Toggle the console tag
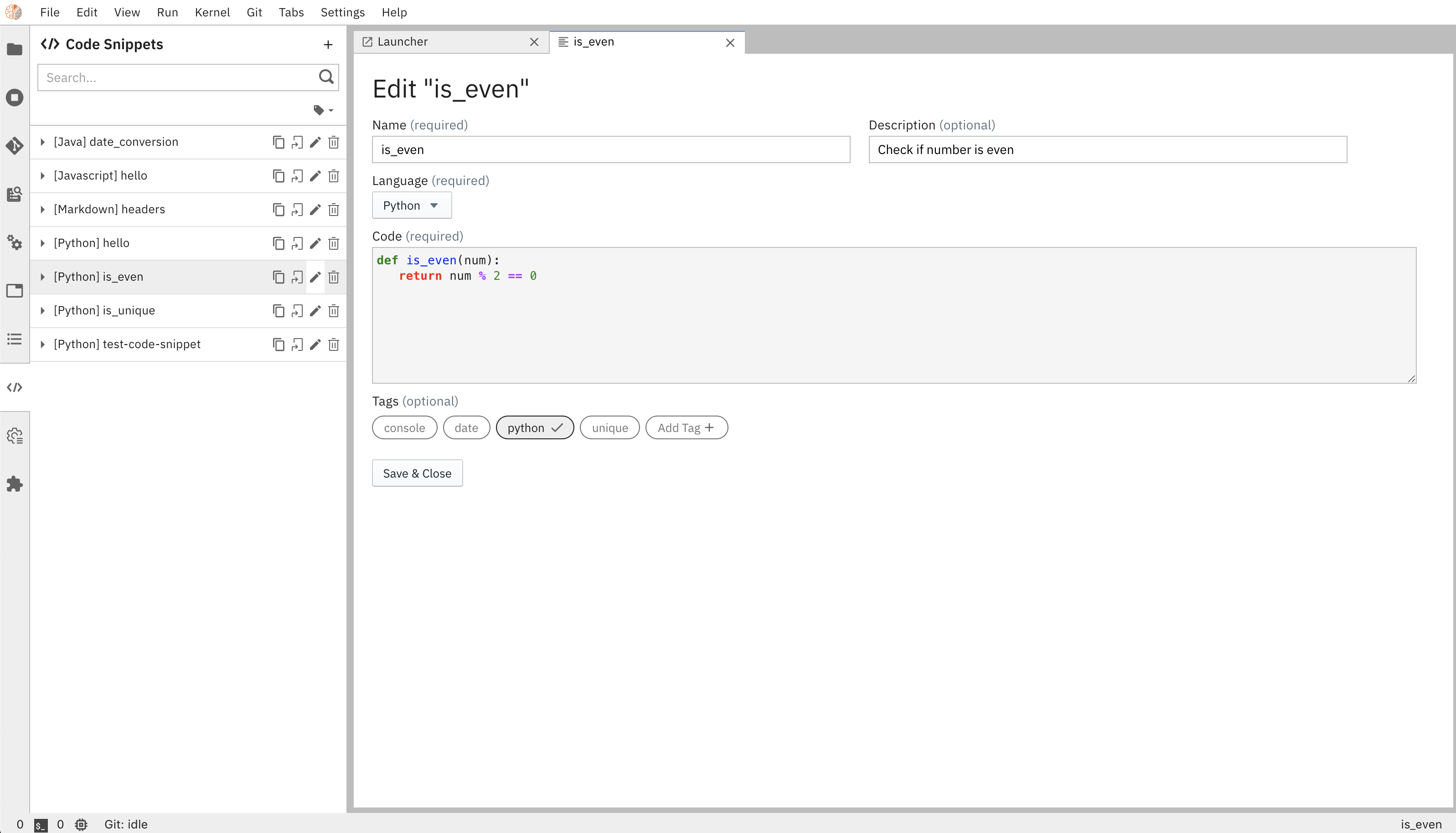The image size is (1456, 833). tap(405, 428)
